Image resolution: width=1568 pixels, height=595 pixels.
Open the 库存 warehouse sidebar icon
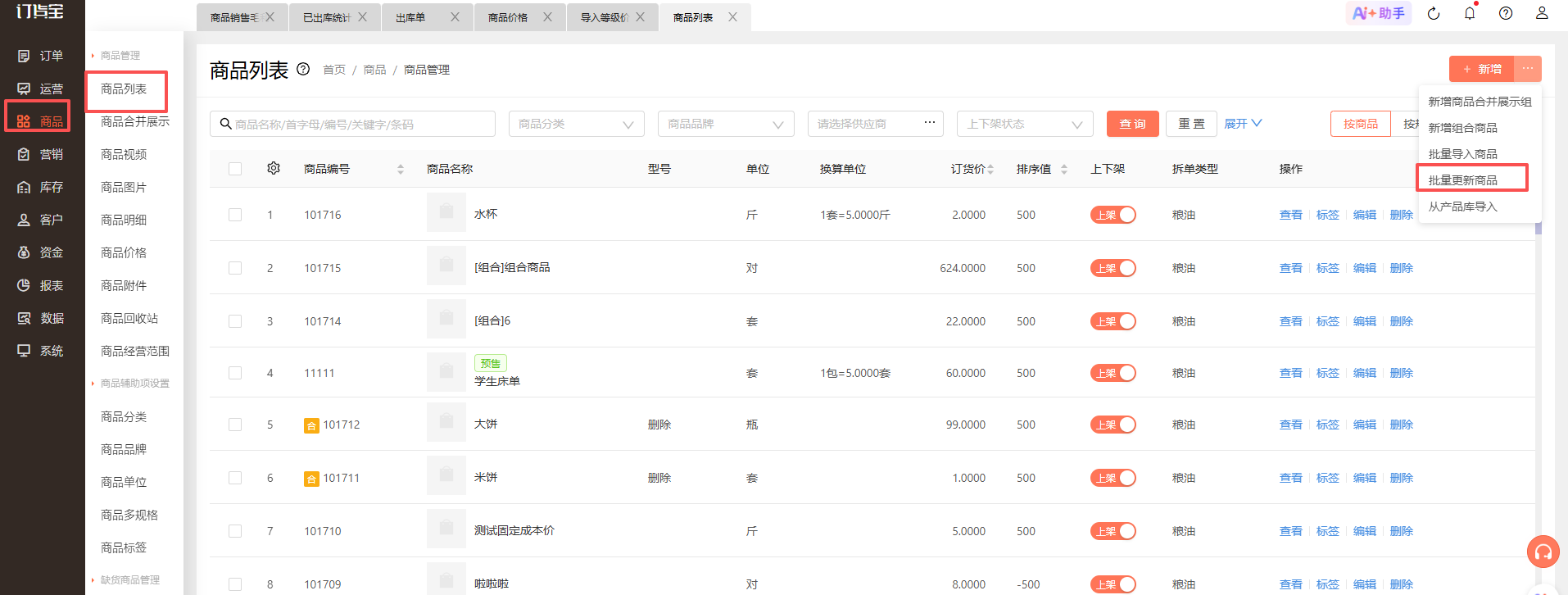tap(24, 187)
